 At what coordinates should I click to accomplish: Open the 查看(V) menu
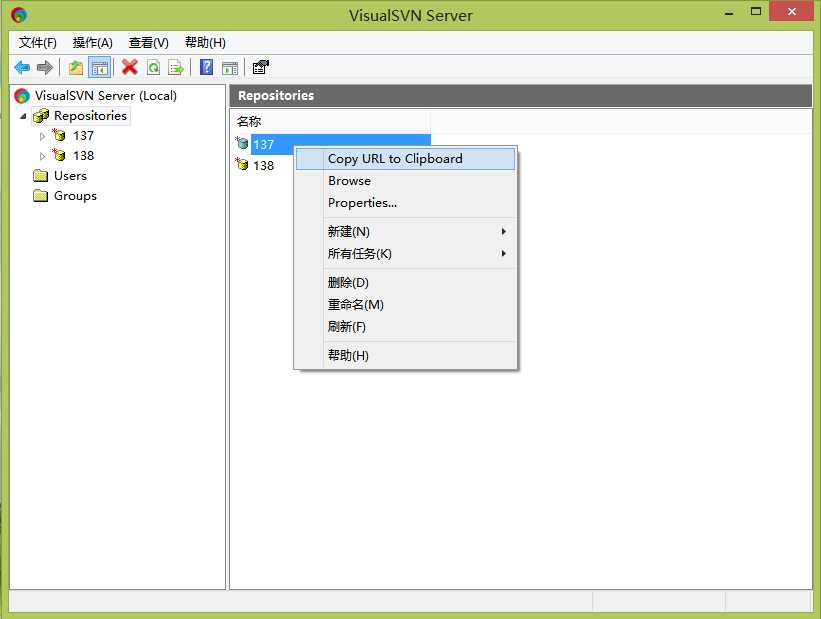point(149,42)
